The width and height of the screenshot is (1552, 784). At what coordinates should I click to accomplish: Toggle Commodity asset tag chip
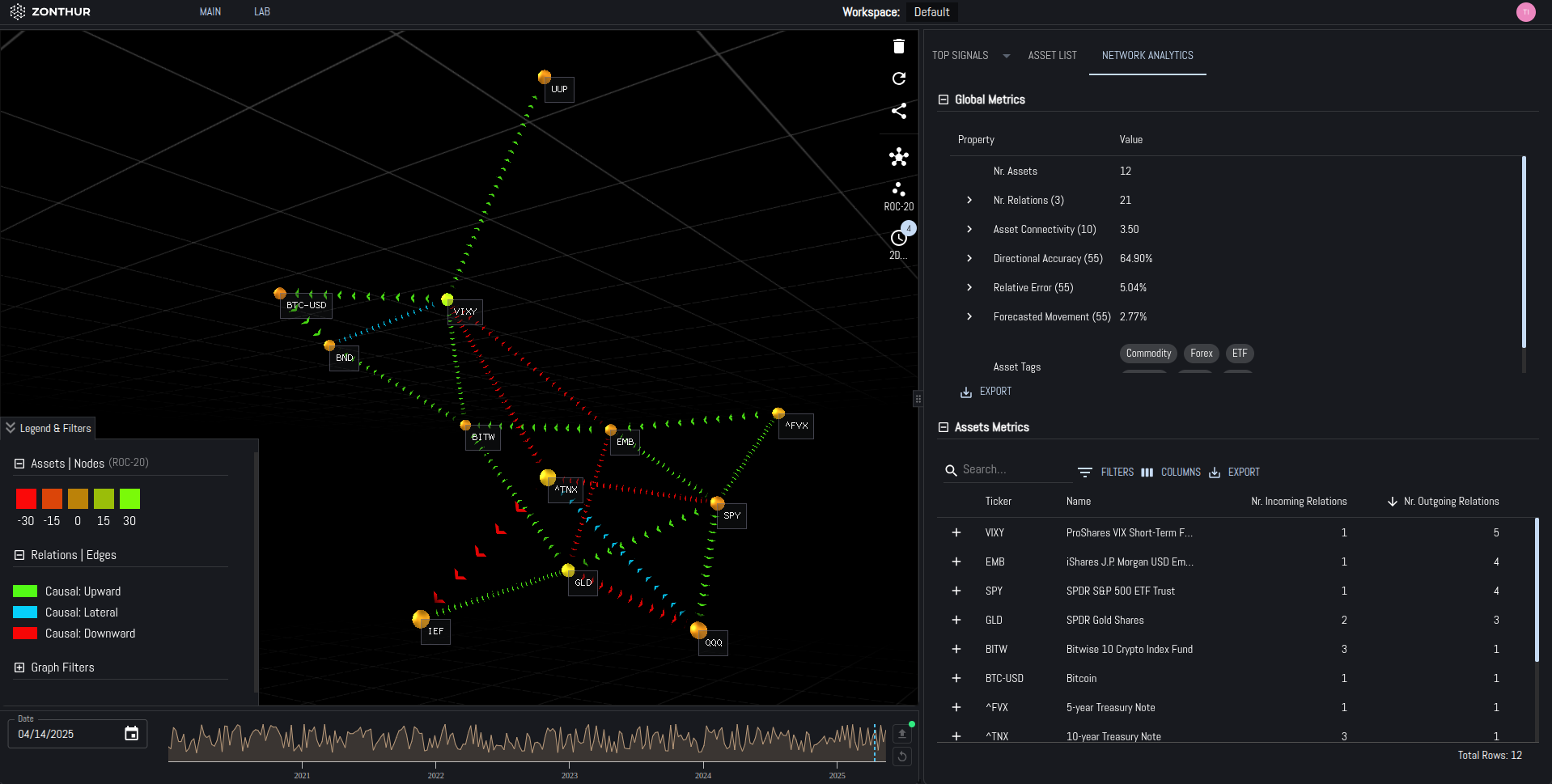[x=1148, y=354]
